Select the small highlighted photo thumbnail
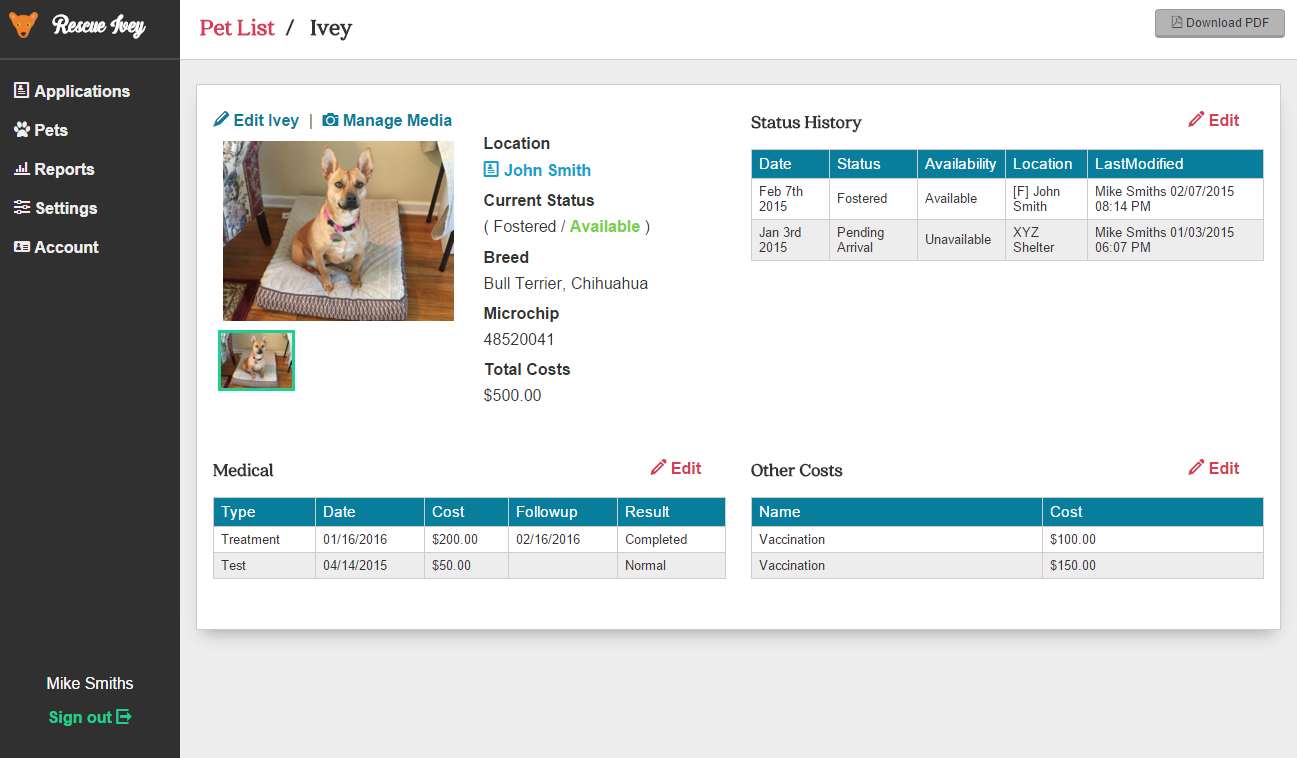Screen dimensions: 1297x758 point(257,360)
